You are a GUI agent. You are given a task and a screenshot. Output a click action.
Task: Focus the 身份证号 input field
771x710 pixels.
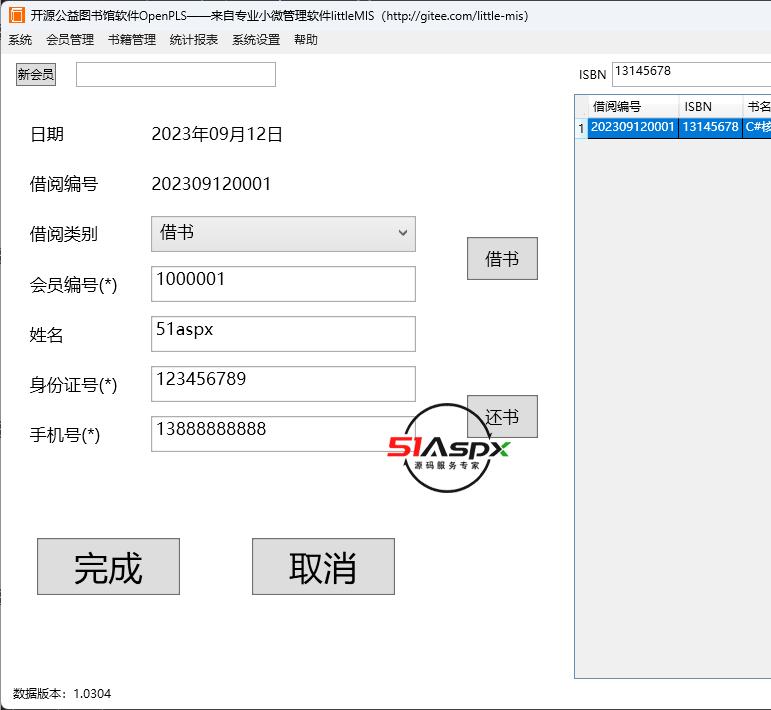[x=283, y=384]
